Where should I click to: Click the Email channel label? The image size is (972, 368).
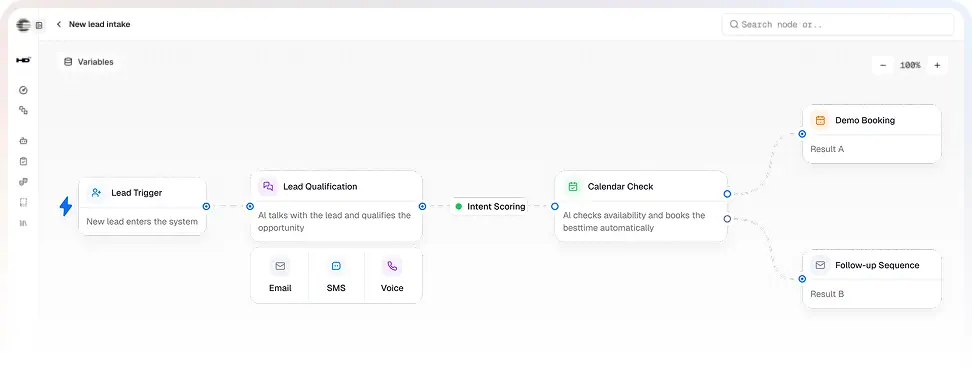pyautogui.click(x=280, y=288)
